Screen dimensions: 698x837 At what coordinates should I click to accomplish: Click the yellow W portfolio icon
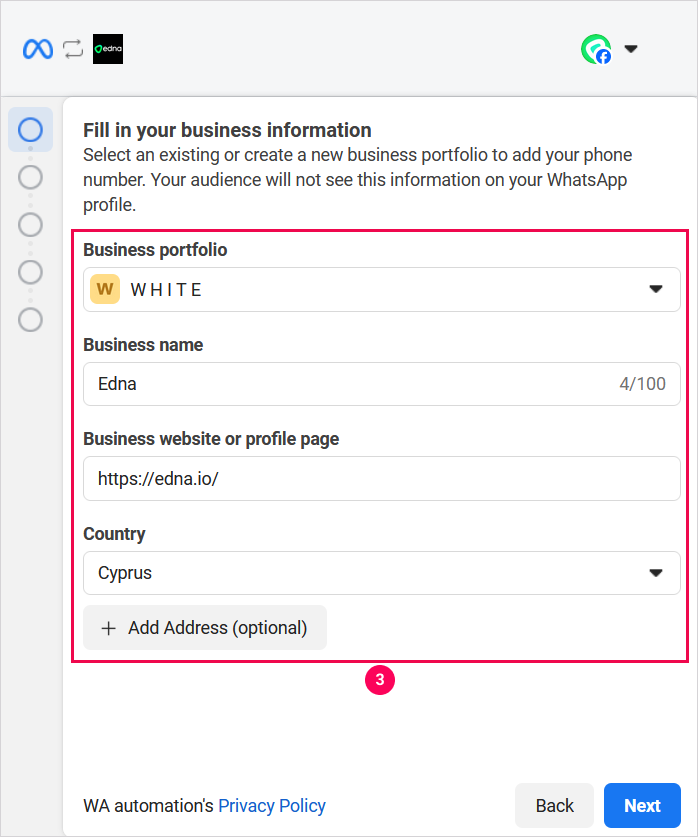click(x=105, y=290)
